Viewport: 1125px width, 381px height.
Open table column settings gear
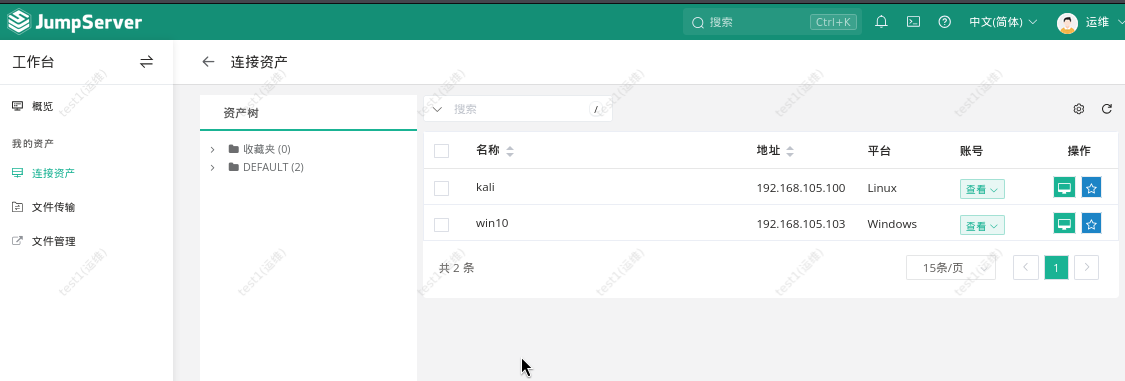(x=1078, y=109)
